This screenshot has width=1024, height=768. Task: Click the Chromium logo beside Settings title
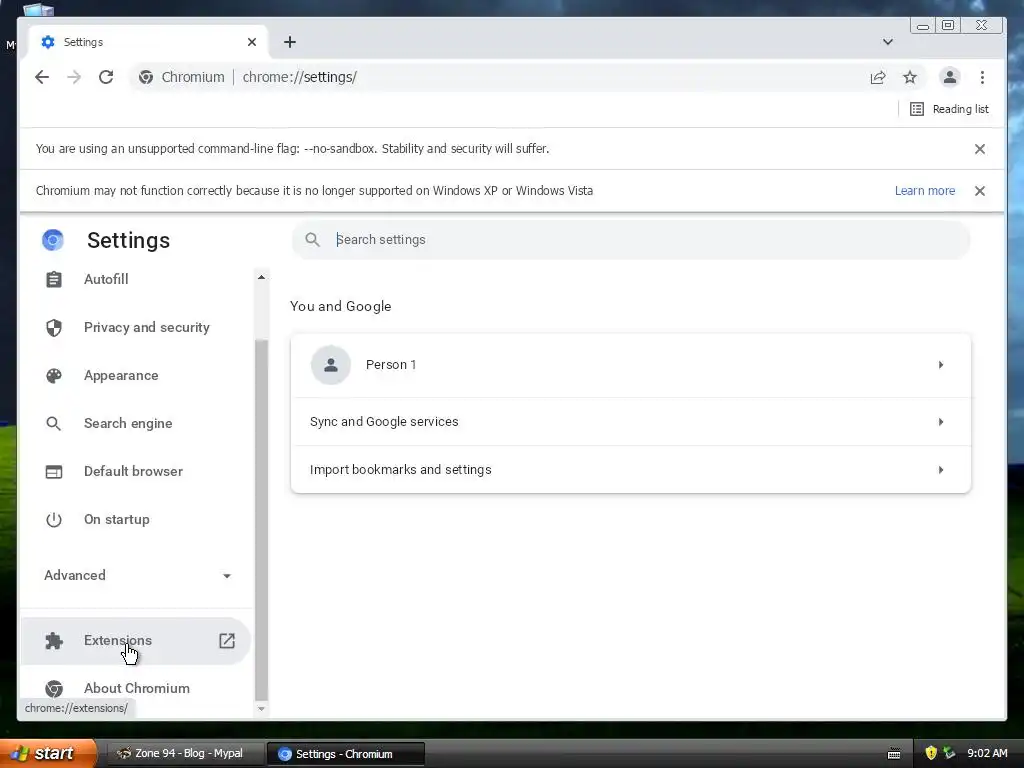click(53, 240)
